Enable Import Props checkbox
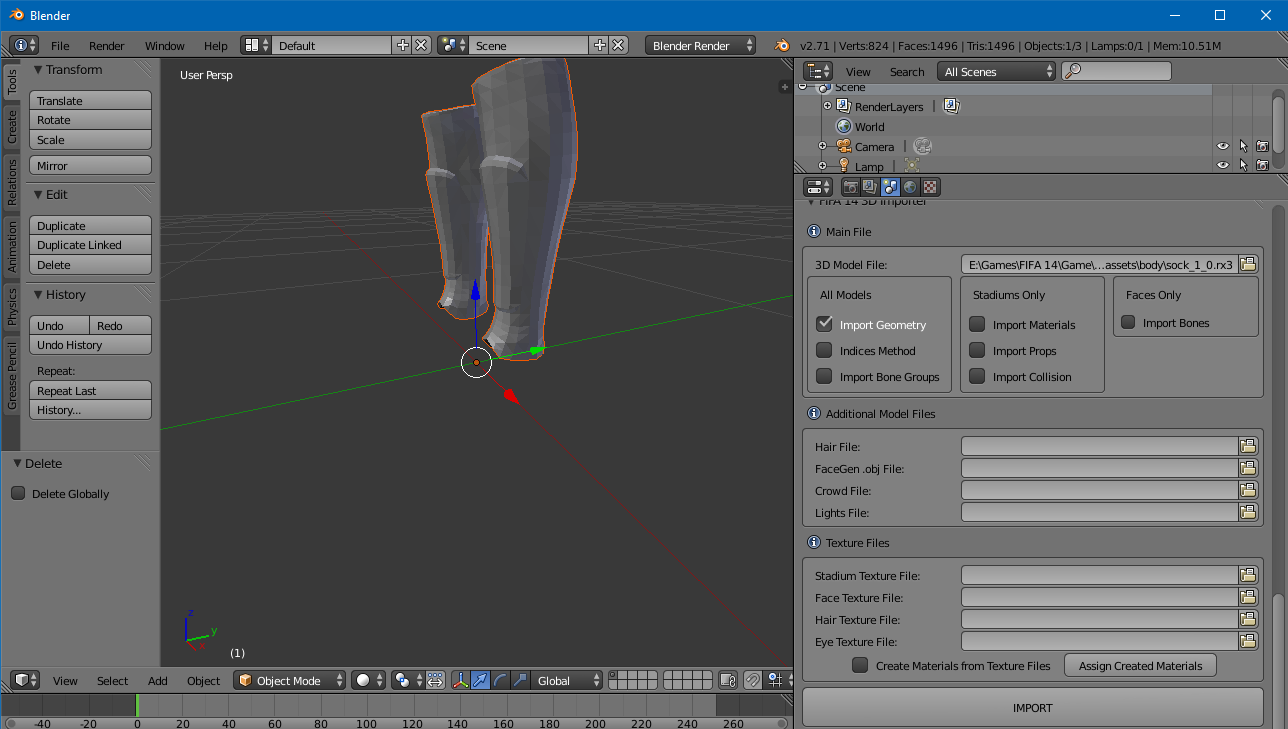The image size is (1288, 729). click(x=977, y=350)
